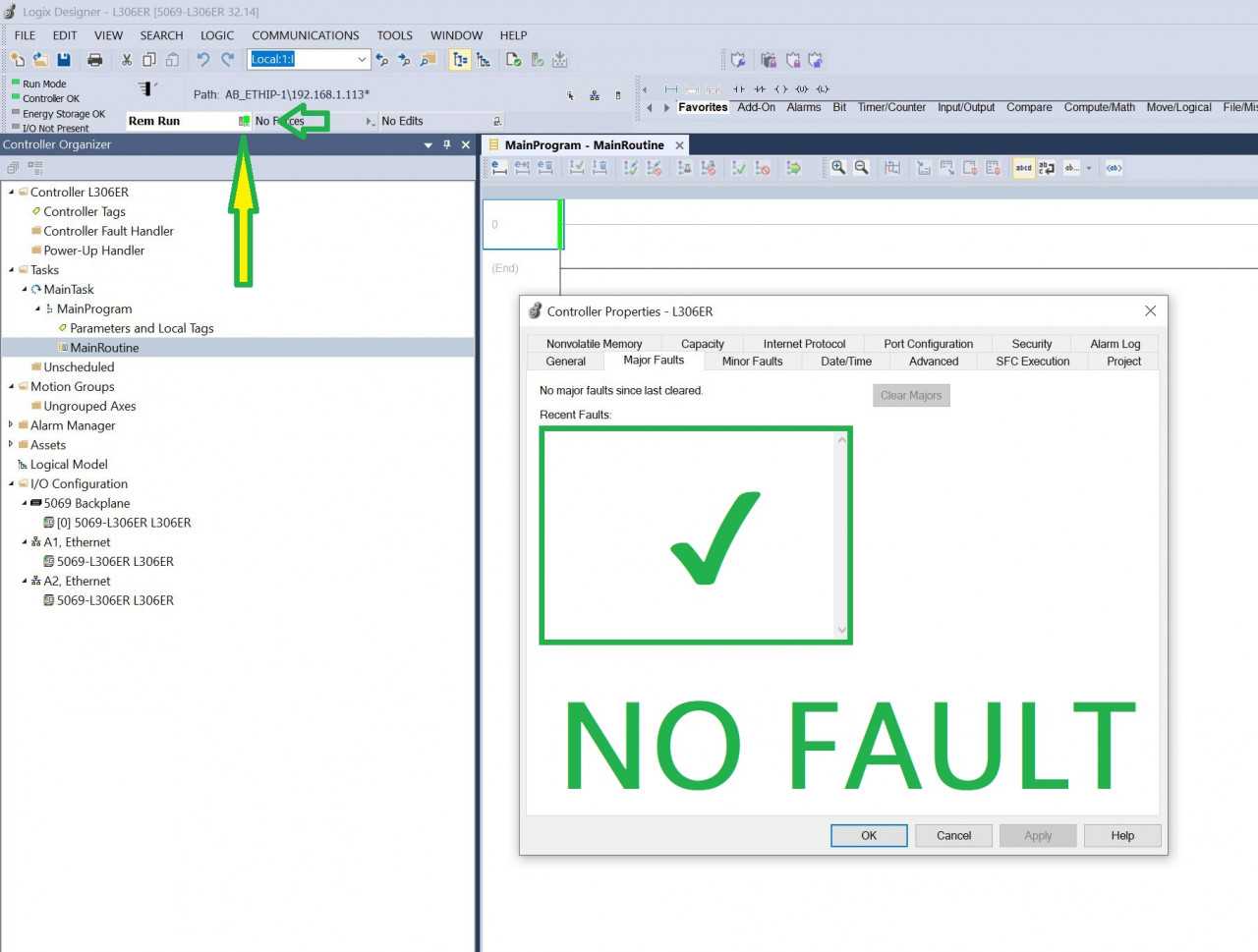Collapse the Tasks tree node
1258x952 pixels.
(11, 269)
